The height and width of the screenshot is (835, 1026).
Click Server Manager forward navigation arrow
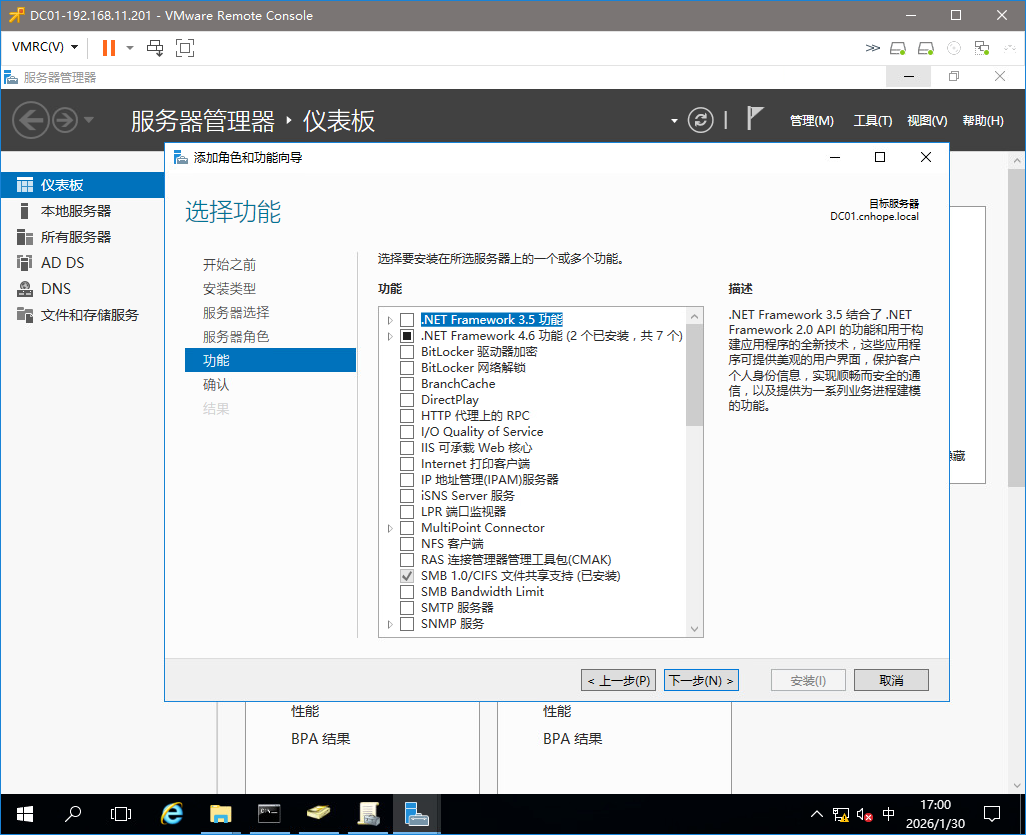pos(65,120)
